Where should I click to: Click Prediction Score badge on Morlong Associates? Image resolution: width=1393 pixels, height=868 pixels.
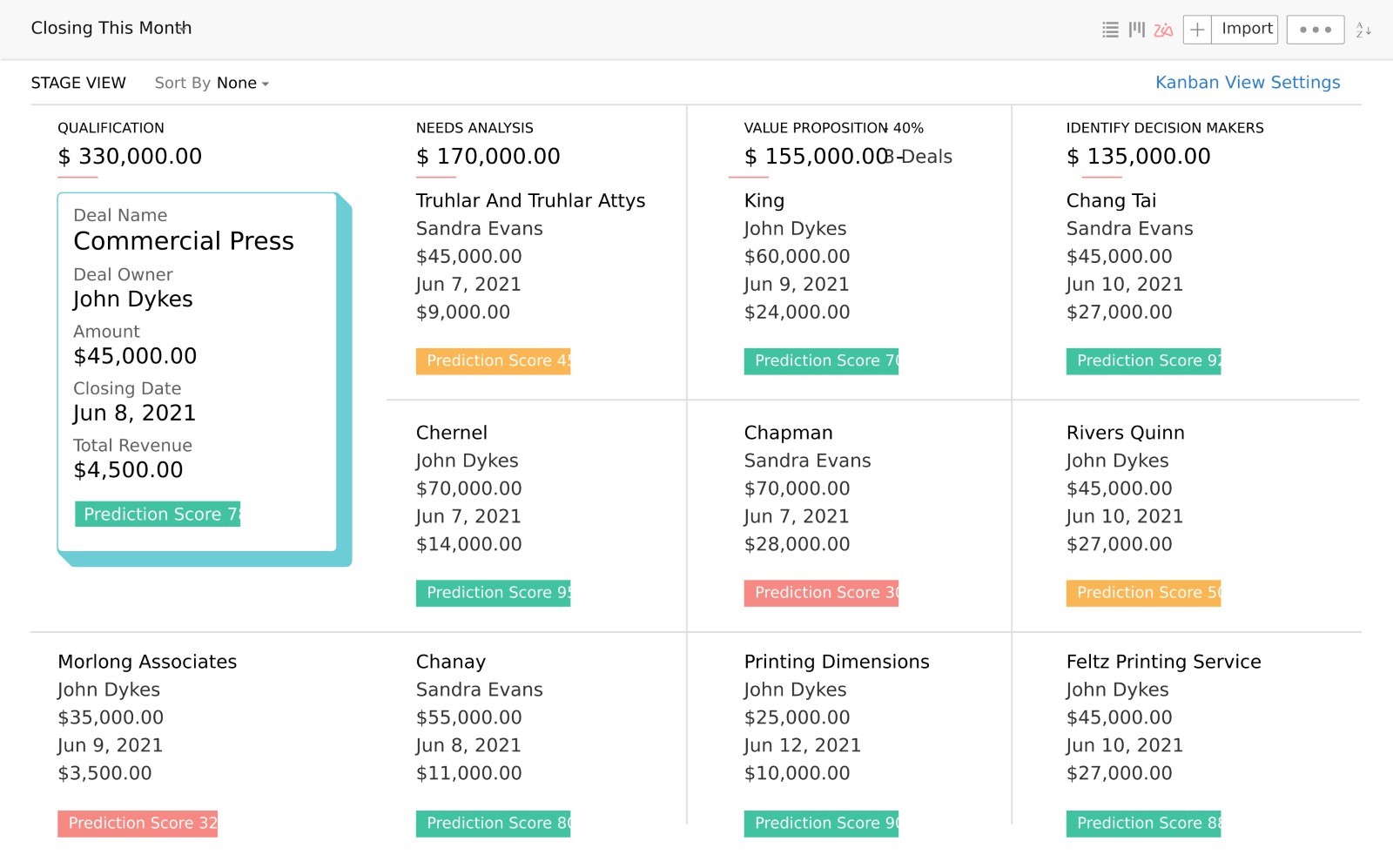click(x=138, y=823)
